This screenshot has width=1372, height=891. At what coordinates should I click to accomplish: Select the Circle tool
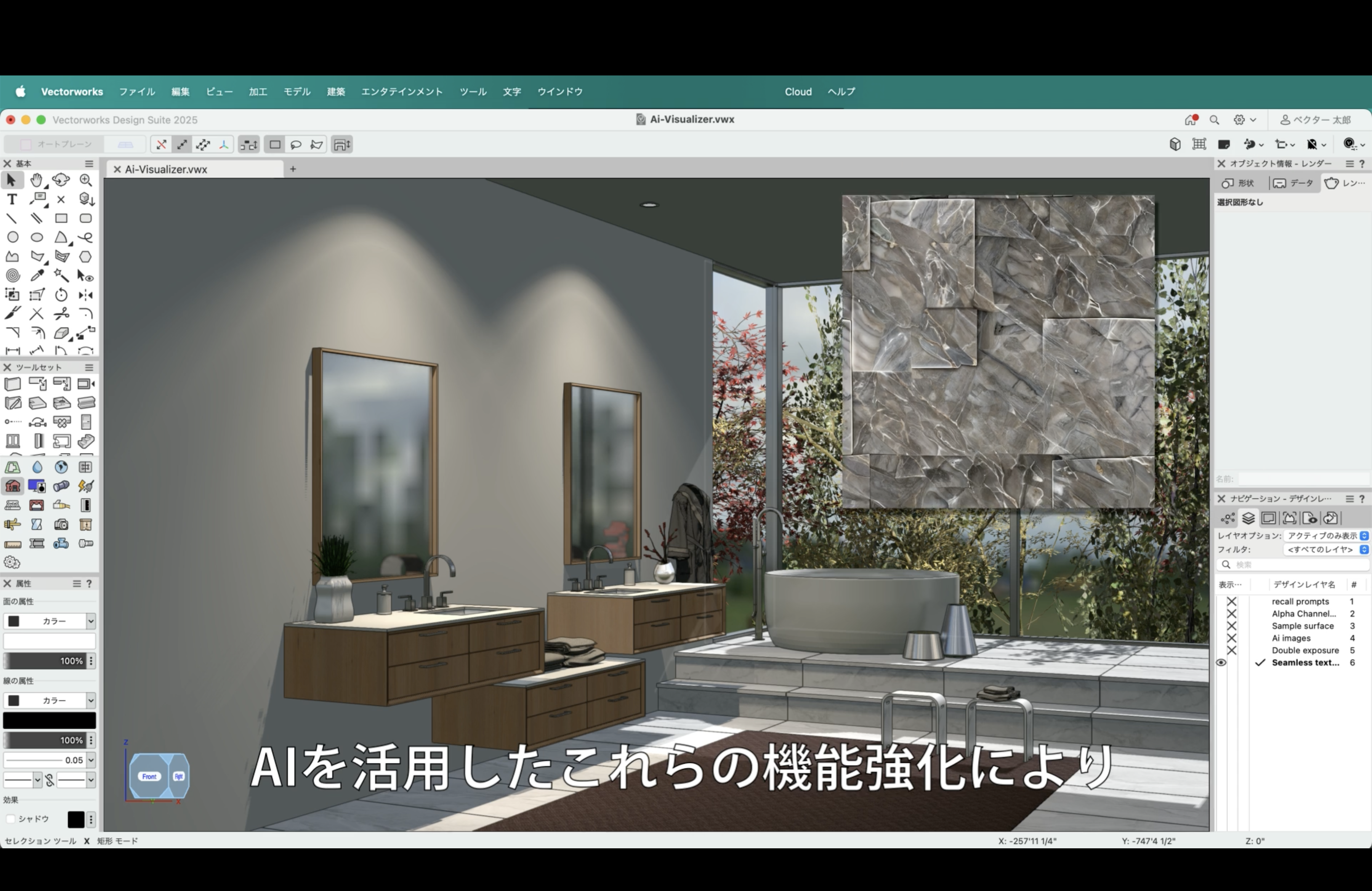click(x=13, y=237)
